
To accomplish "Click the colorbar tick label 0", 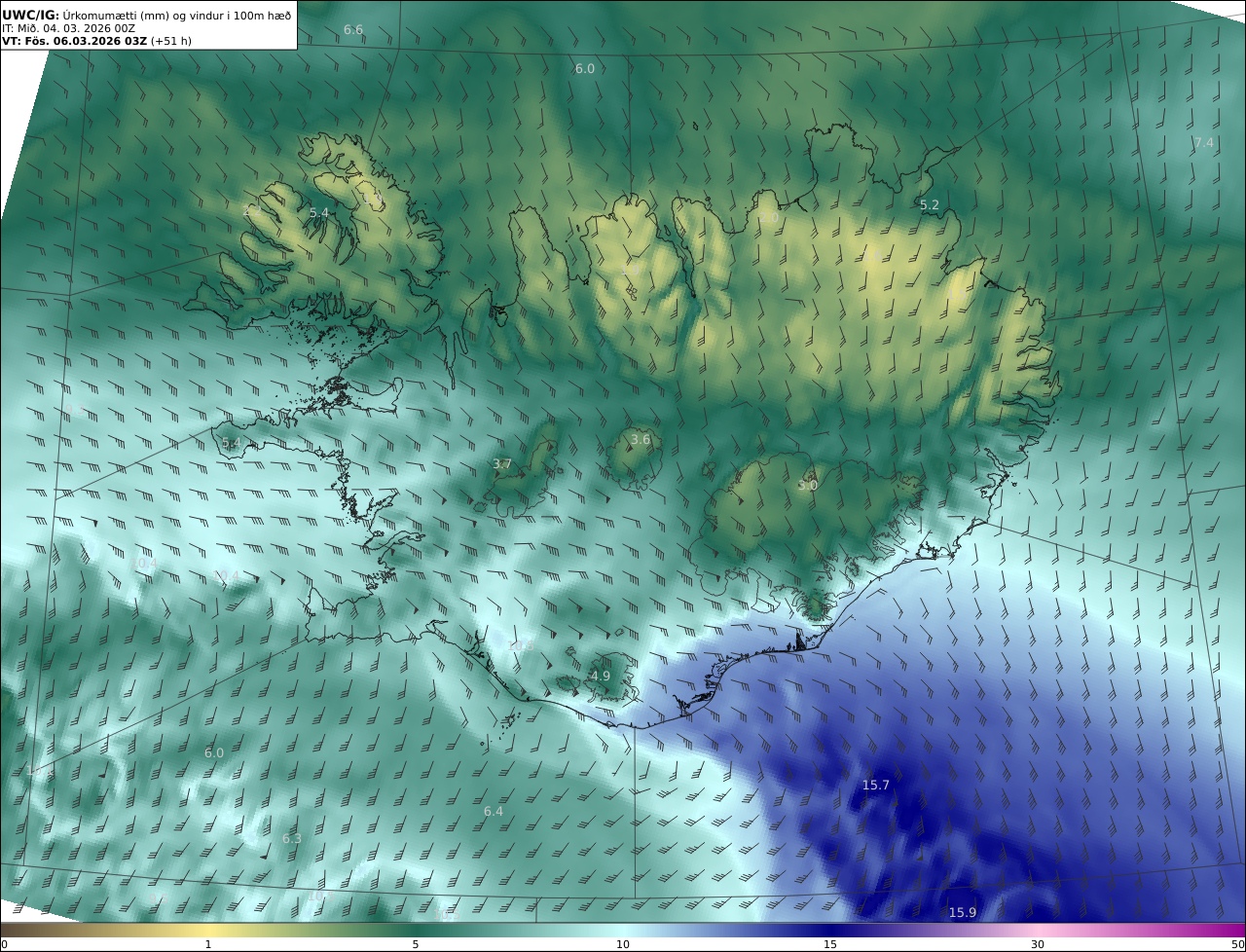I will pos(4,944).
